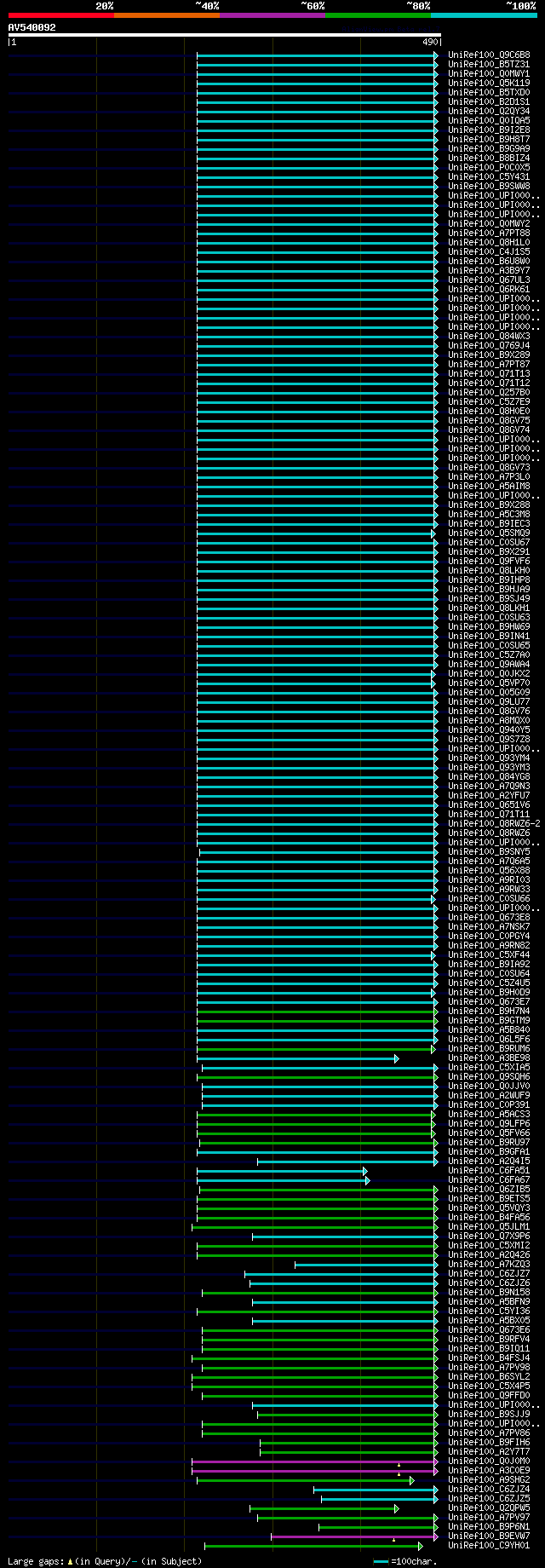Click the orange ~40% identity legend bar

(x=166, y=15)
